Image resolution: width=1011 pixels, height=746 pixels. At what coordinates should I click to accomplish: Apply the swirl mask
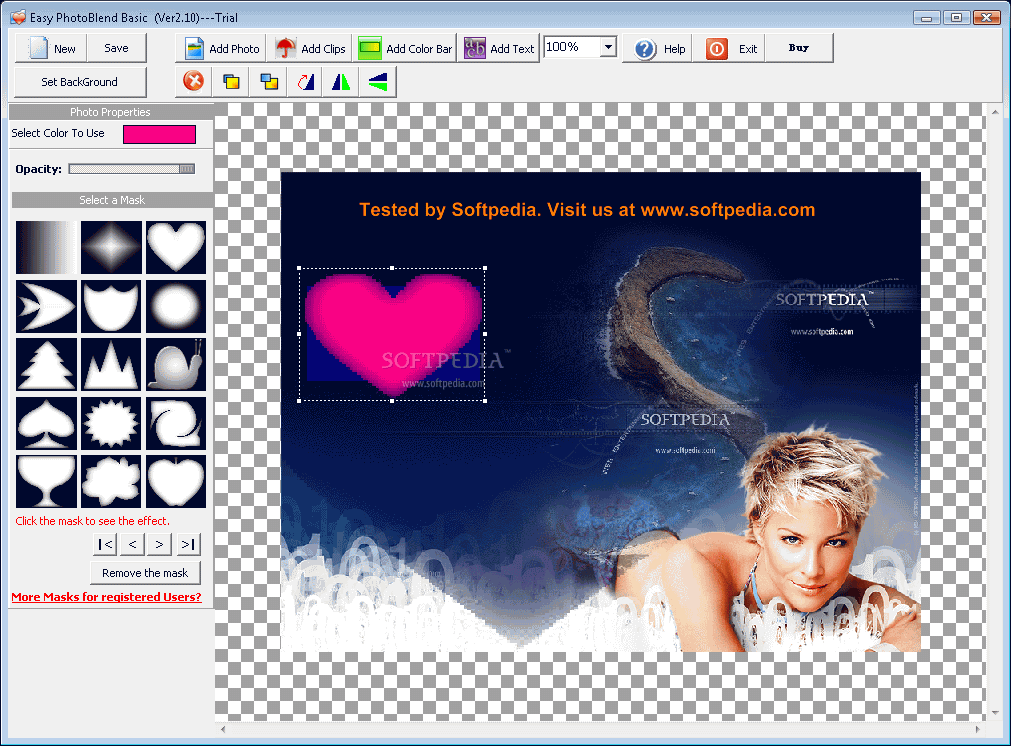(x=176, y=423)
